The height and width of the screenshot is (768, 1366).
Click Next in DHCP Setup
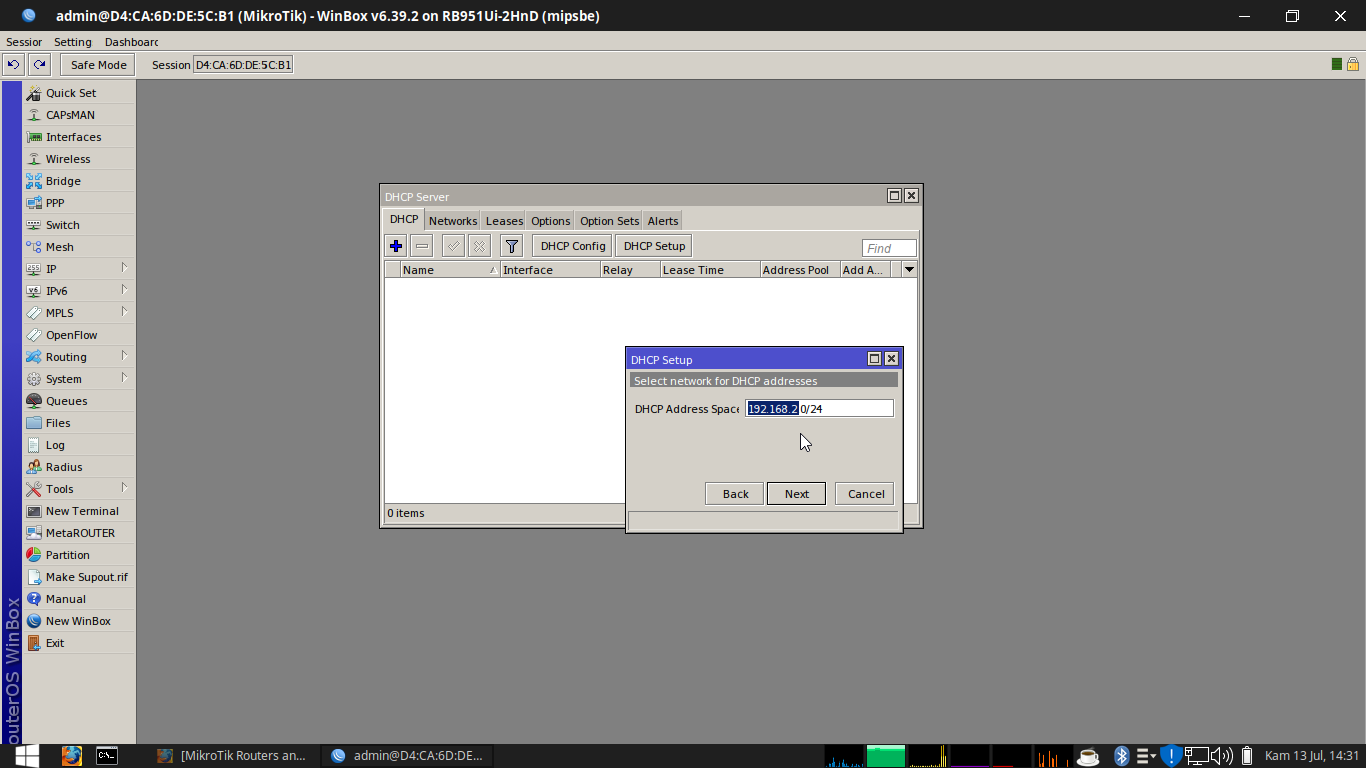[797, 494]
